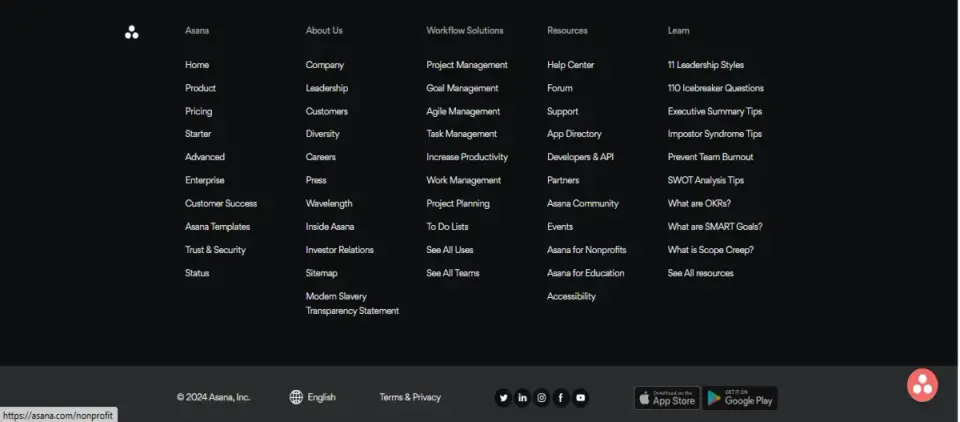Image resolution: width=960 pixels, height=422 pixels.
Task: Open the Product link
Action: pyautogui.click(x=200, y=88)
